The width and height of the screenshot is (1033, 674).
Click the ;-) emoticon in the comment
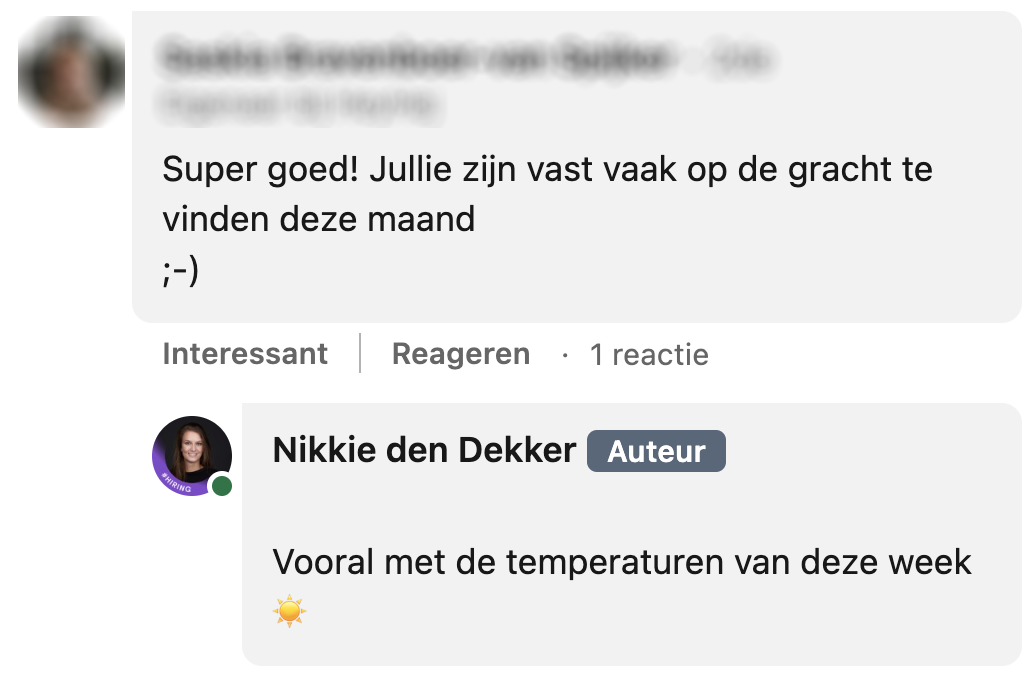point(180,267)
